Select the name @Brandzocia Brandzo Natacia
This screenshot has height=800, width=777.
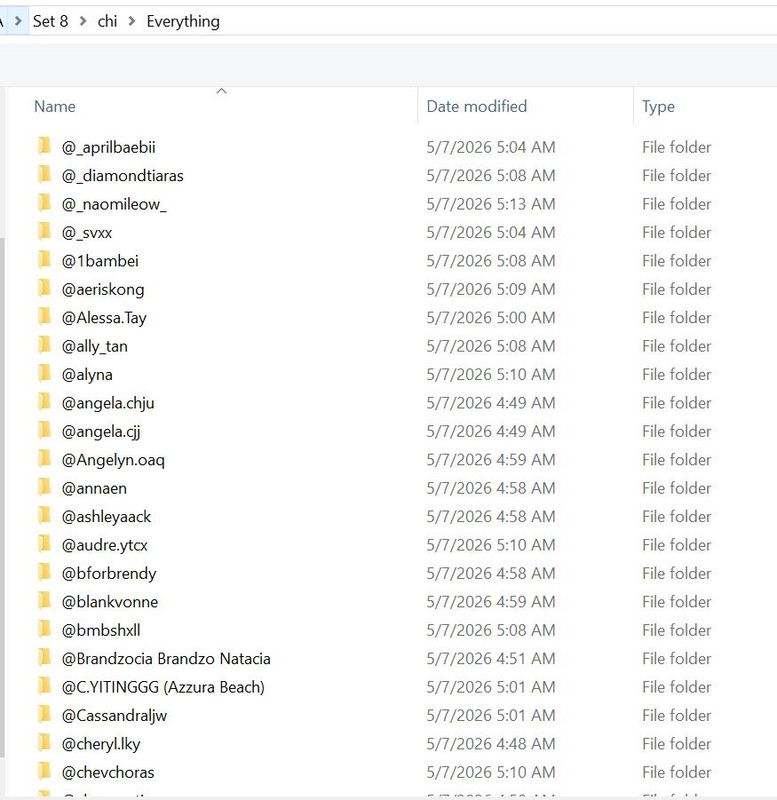(x=166, y=659)
